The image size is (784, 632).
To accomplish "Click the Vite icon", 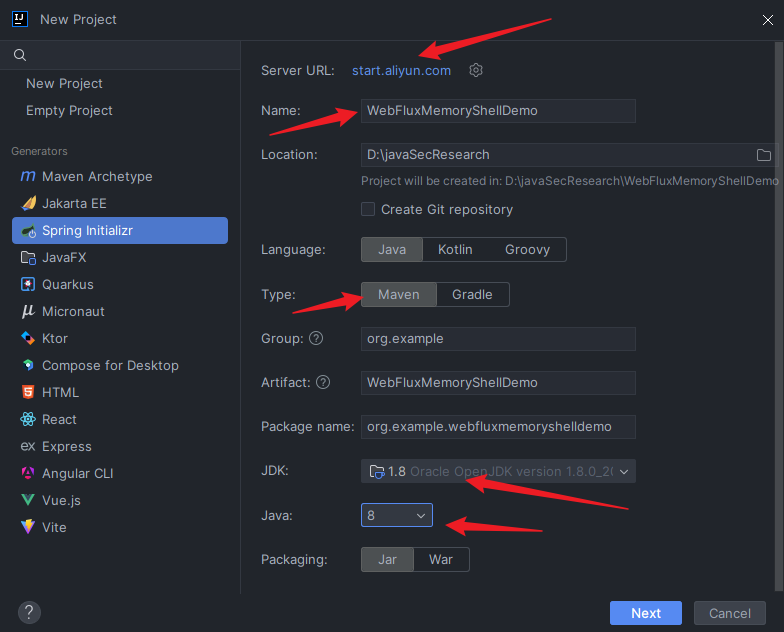I will click(28, 527).
